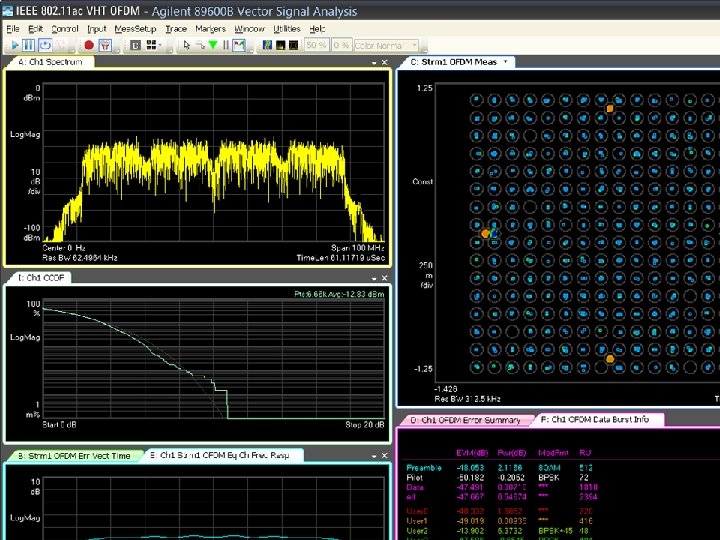Select the Strm1 OFDM Err Vect Time tab

(73, 455)
